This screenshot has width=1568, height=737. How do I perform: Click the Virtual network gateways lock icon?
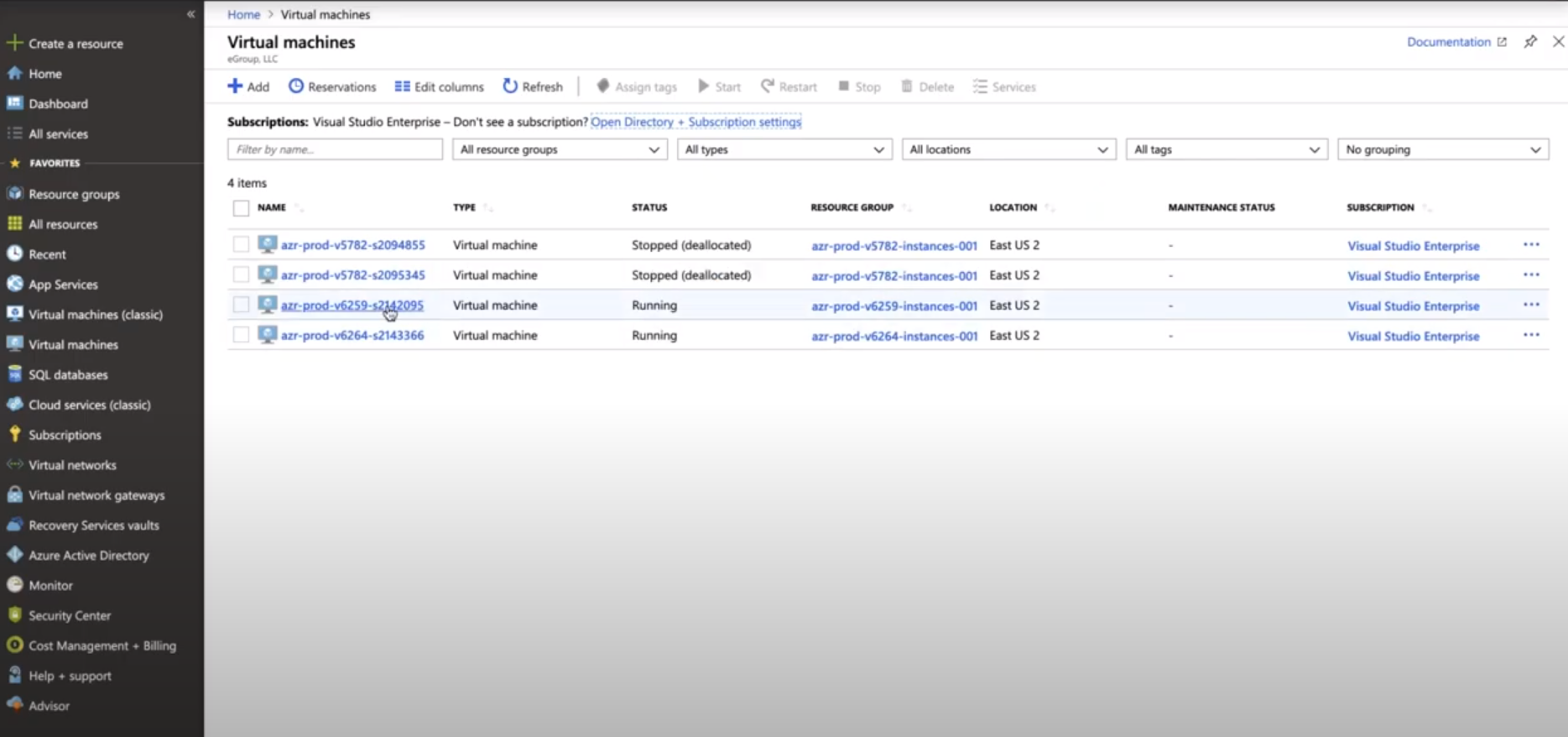(14, 494)
